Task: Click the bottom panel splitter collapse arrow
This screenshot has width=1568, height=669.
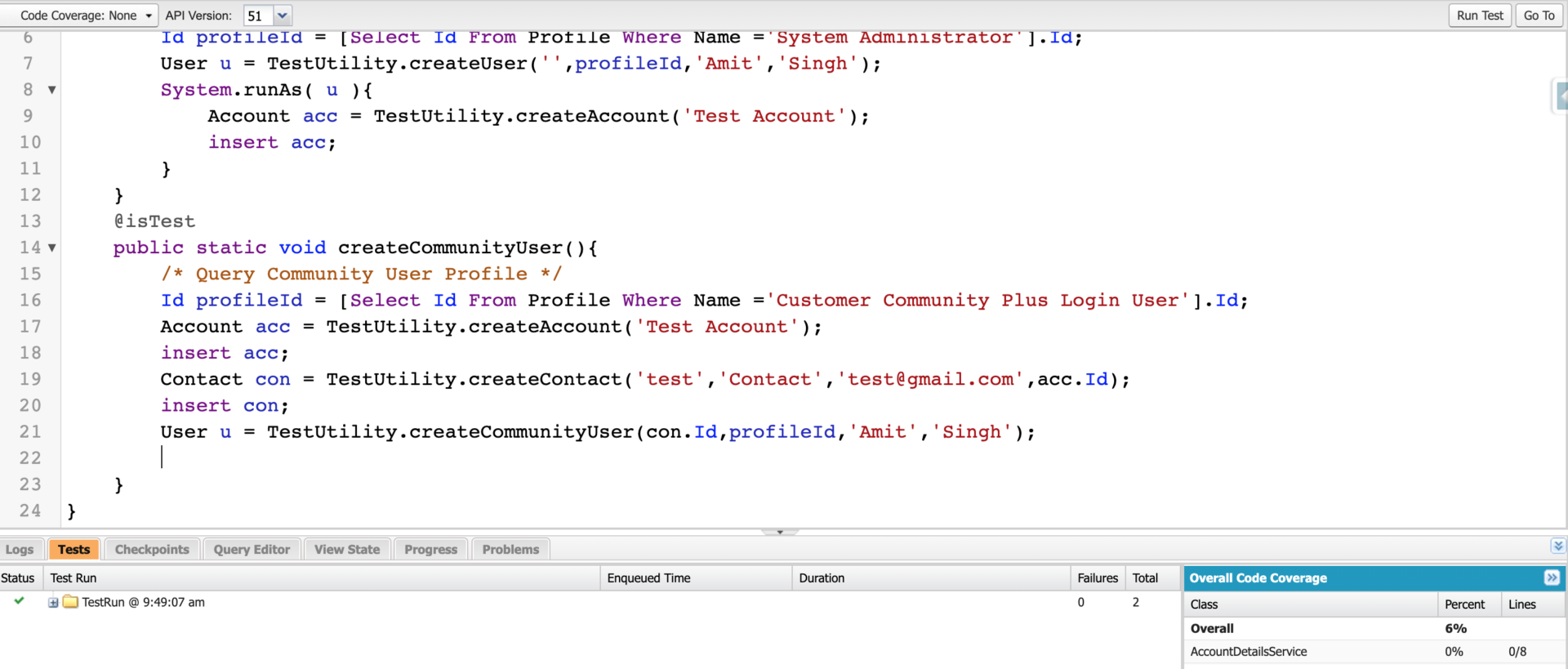Action: pyautogui.click(x=780, y=532)
